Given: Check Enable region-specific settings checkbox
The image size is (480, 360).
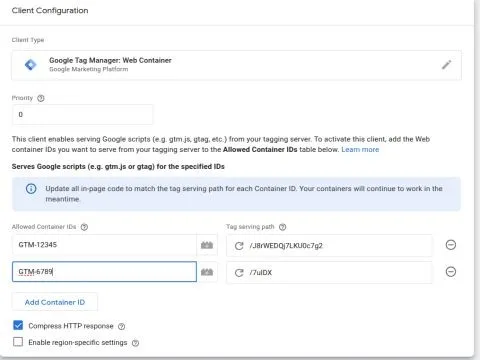Looking at the screenshot, I should 18,342.
